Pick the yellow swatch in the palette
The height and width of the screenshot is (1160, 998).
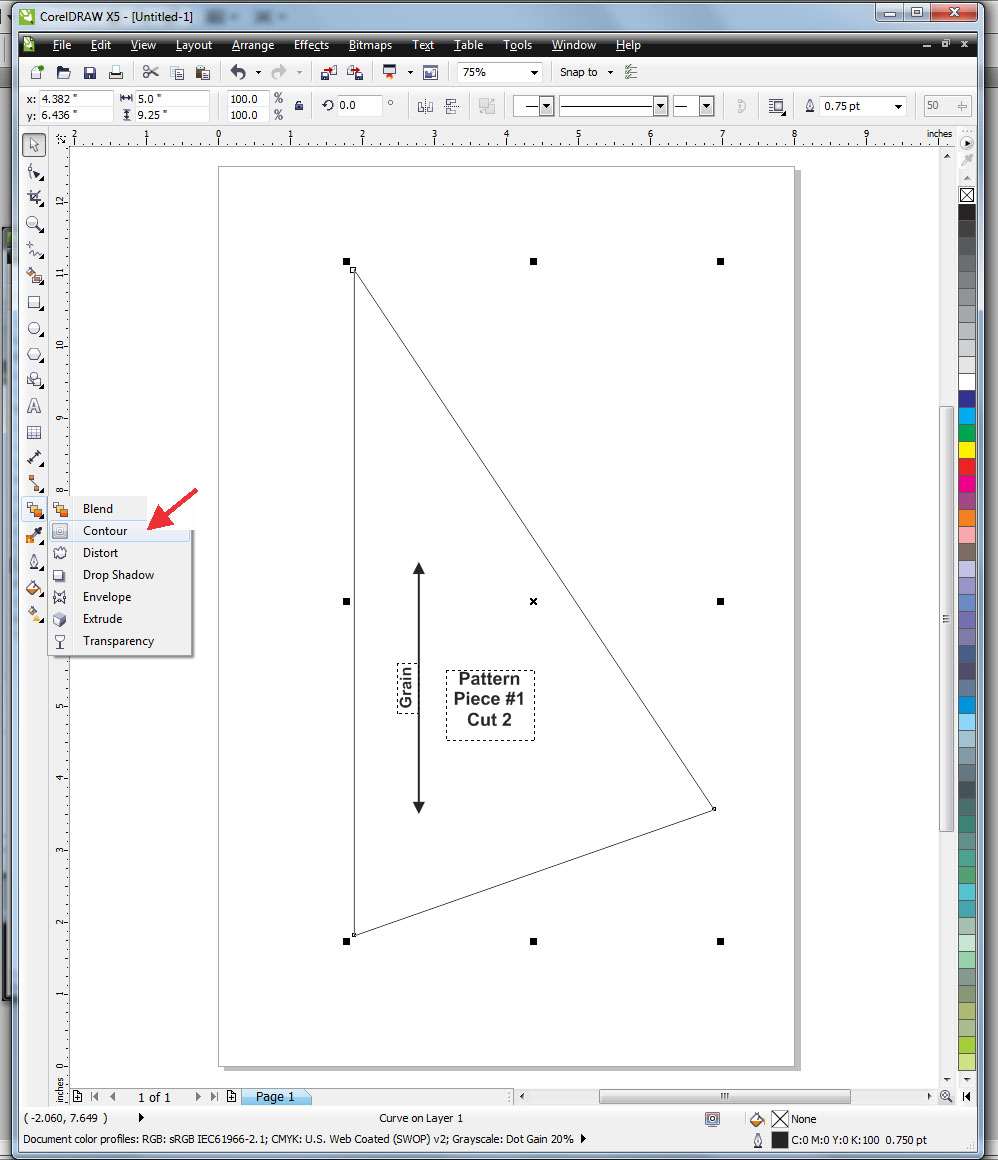click(x=966, y=450)
